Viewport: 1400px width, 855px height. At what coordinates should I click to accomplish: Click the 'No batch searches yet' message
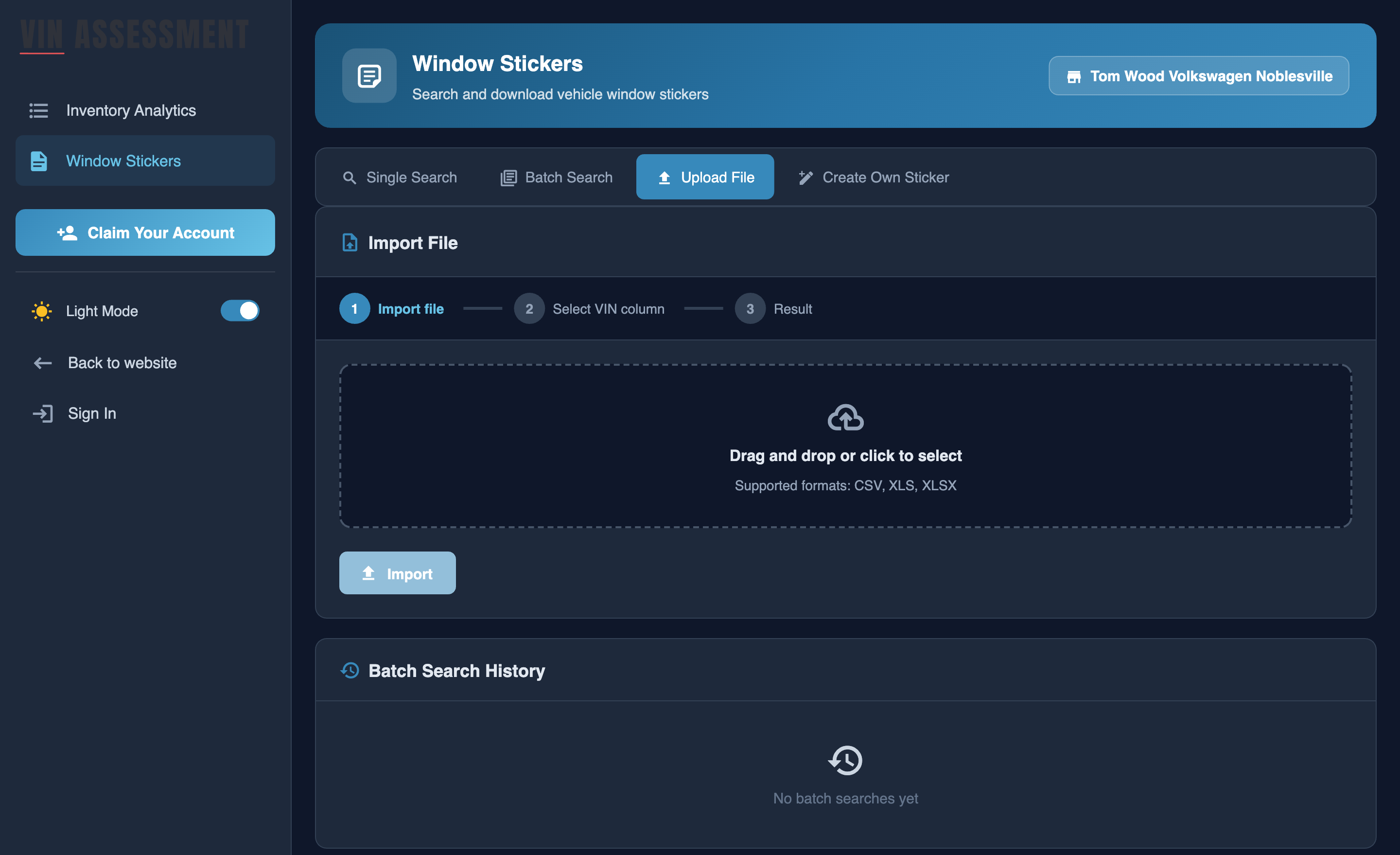(845, 798)
